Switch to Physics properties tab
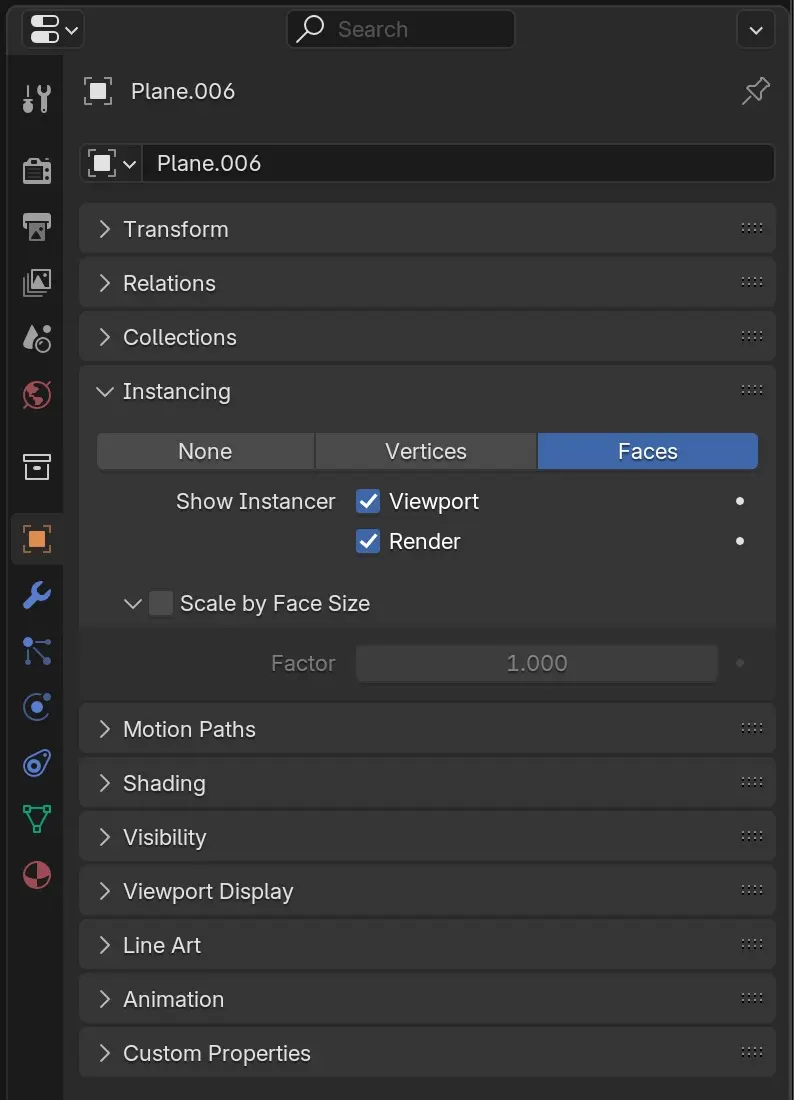Image resolution: width=794 pixels, height=1100 pixels. [x=37, y=708]
